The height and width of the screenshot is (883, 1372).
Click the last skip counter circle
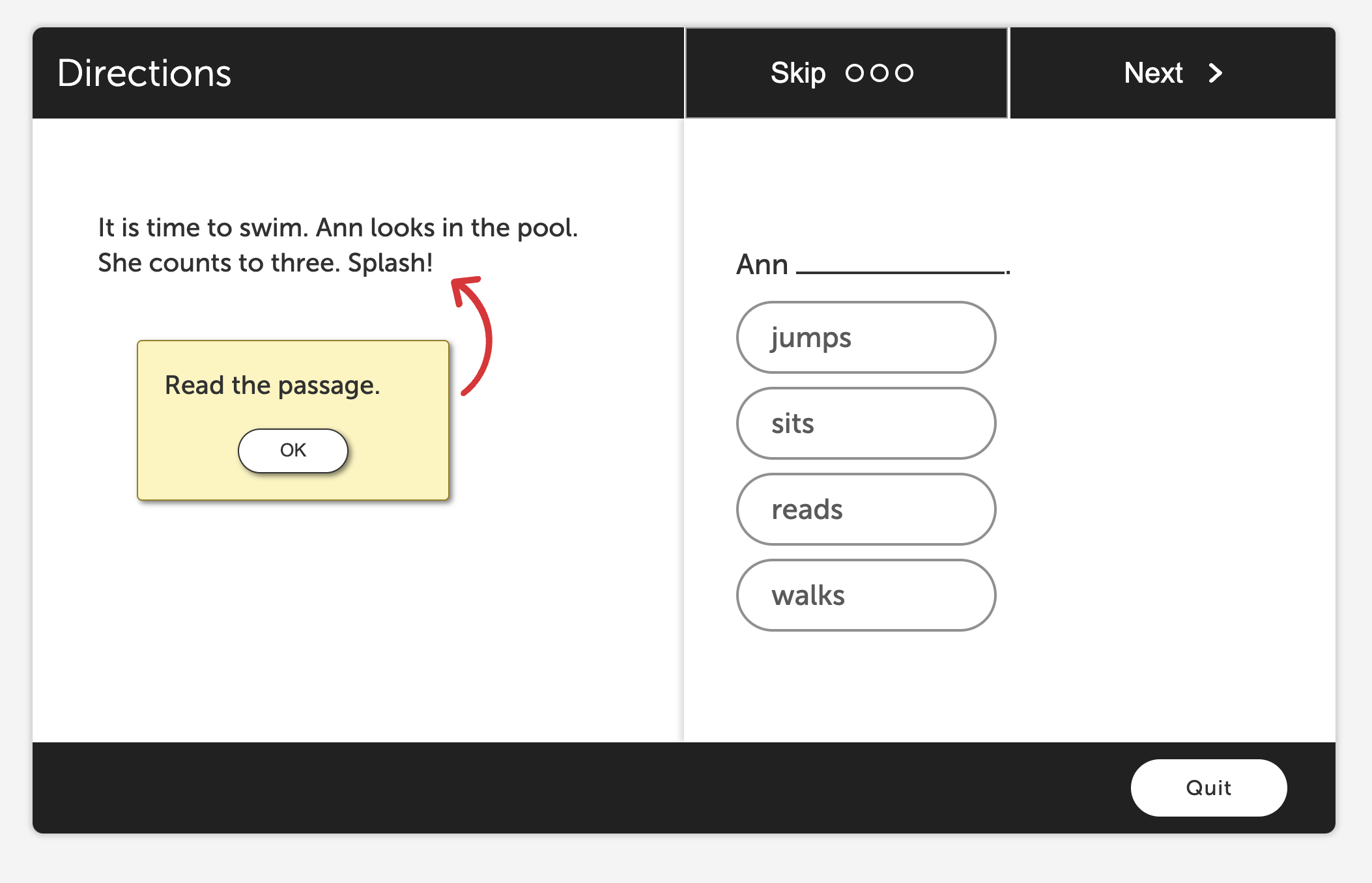(904, 73)
